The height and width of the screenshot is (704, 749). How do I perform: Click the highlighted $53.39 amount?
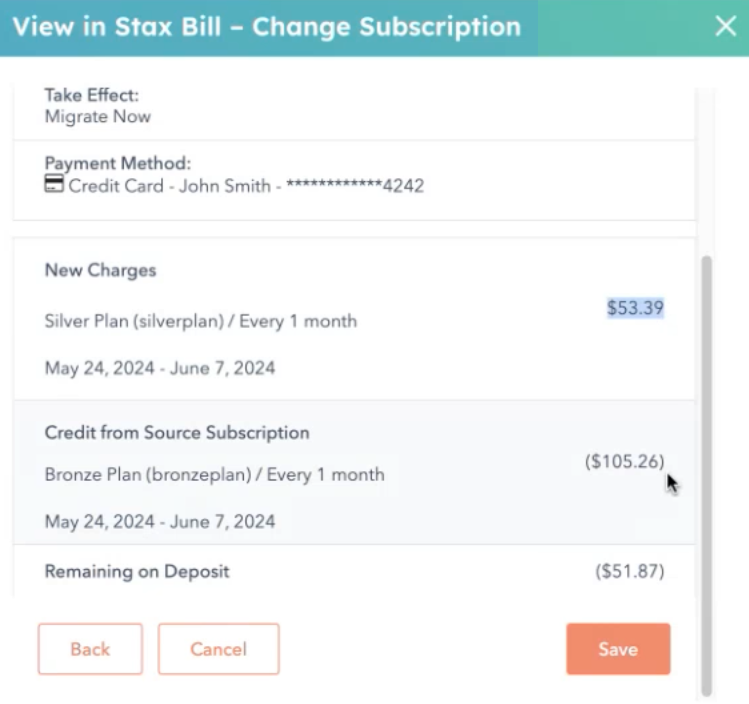point(635,308)
